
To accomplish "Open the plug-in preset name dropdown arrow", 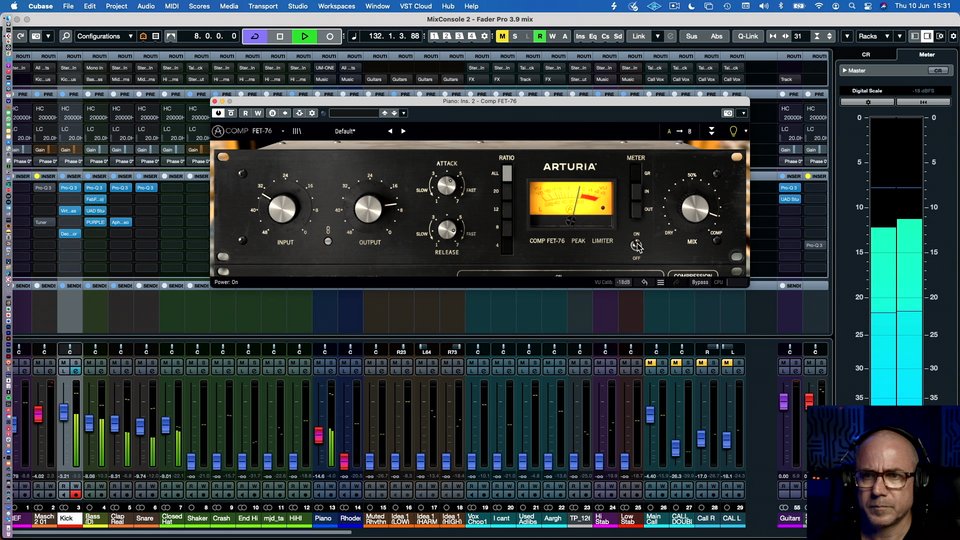I will tap(403, 113).
